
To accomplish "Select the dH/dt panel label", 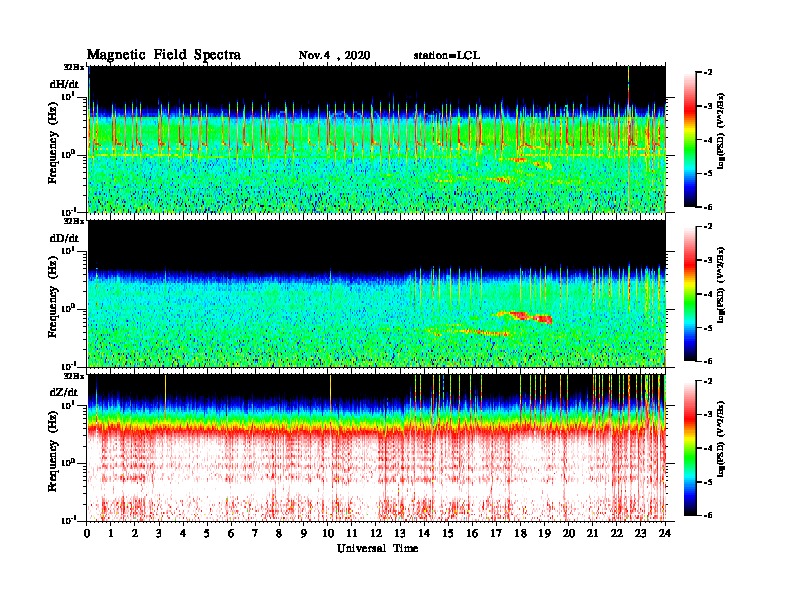I will [x=64, y=84].
